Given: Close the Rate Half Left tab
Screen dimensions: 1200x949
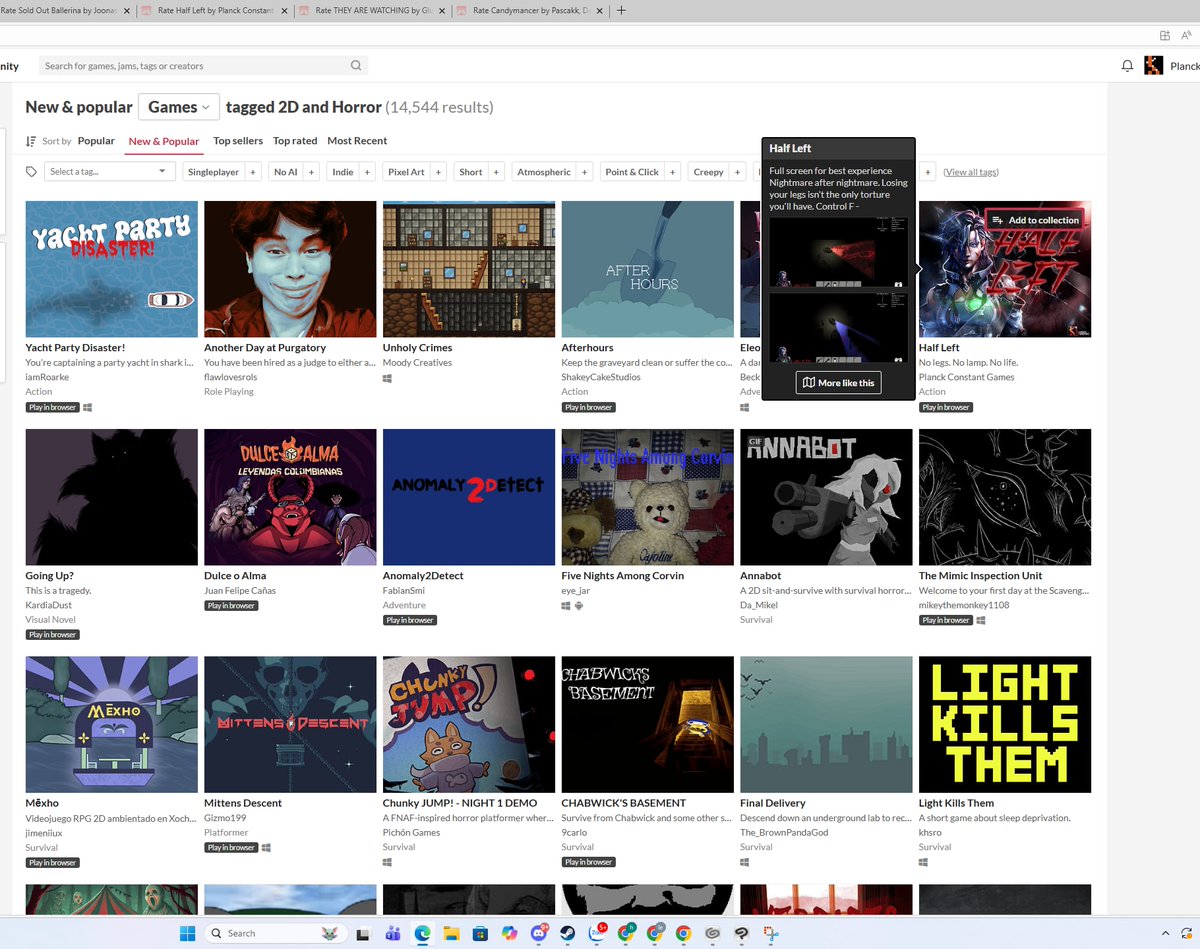Looking at the screenshot, I should (x=284, y=10).
